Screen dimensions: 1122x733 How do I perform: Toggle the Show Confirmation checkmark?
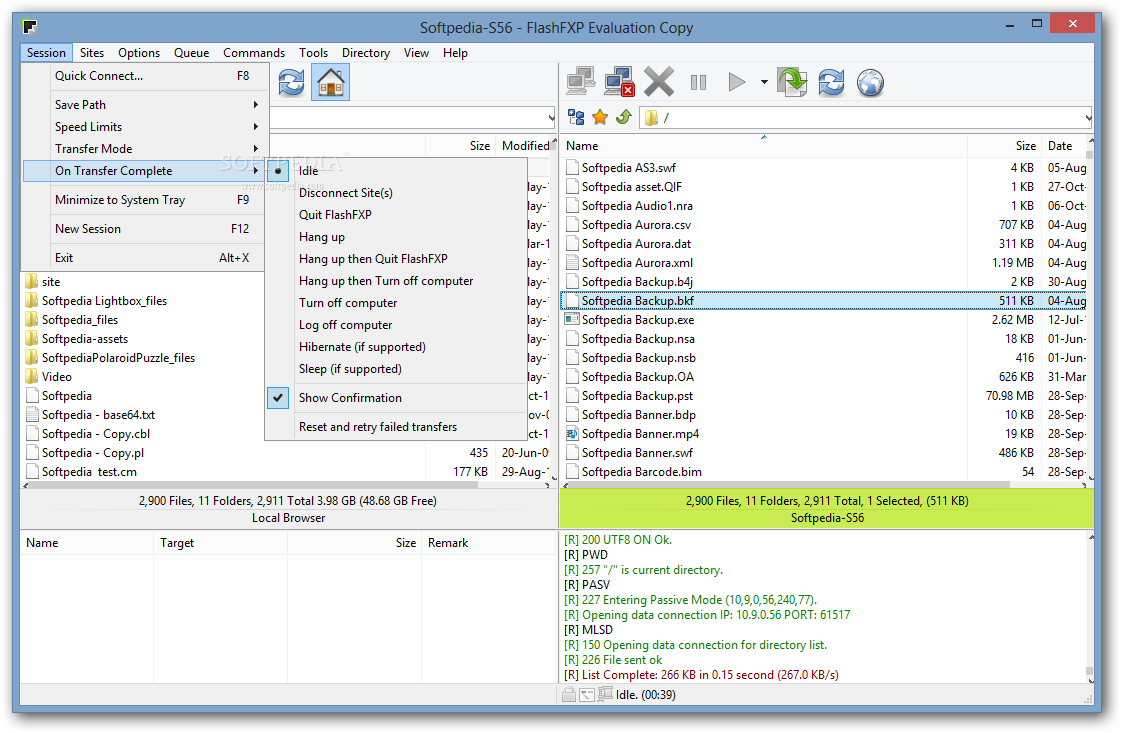coord(278,397)
